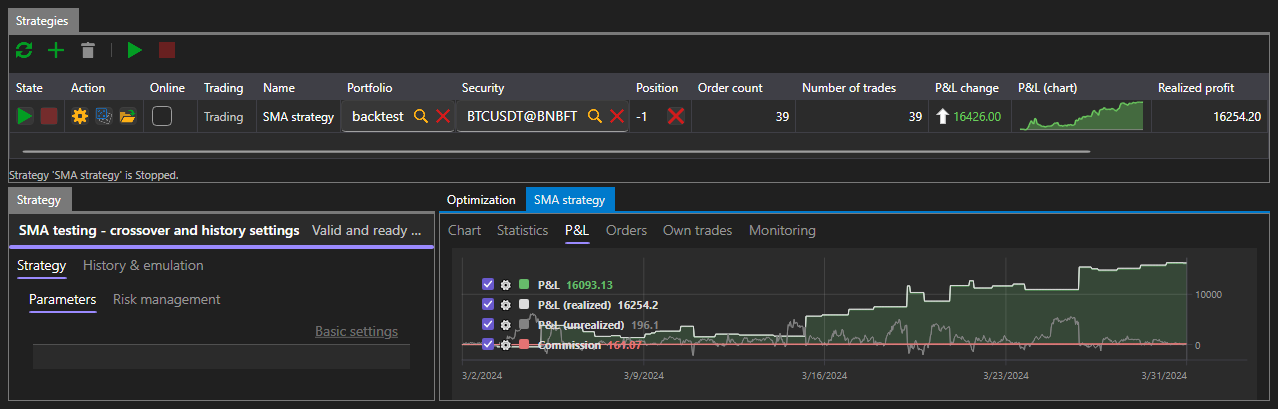Toggle the Online checkbox for SMA strategy
Viewport: 1278px width, 409px height.
click(x=162, y=116)
